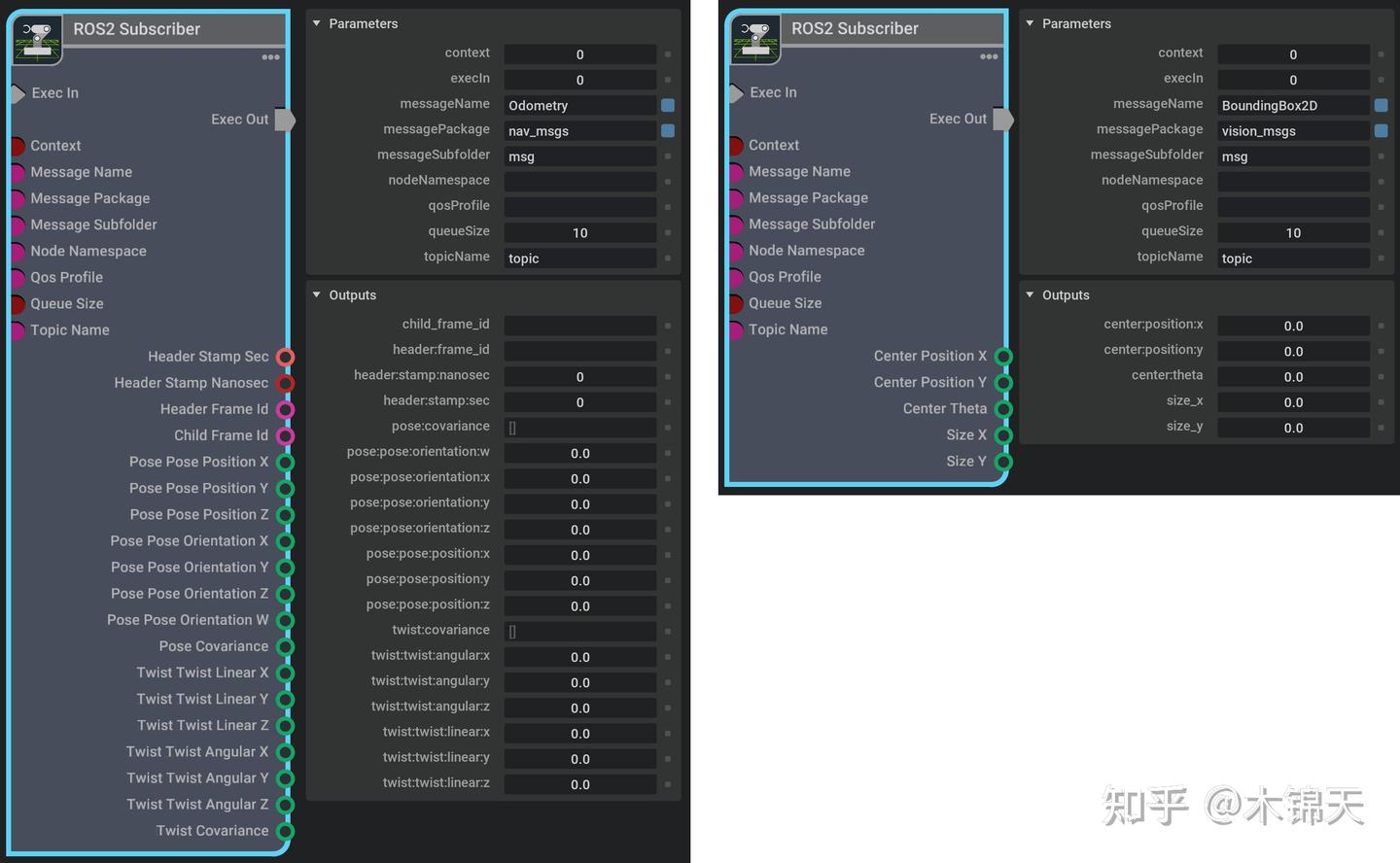Collapse the Outputs section of the right panel

click(x=1029, y=294)
